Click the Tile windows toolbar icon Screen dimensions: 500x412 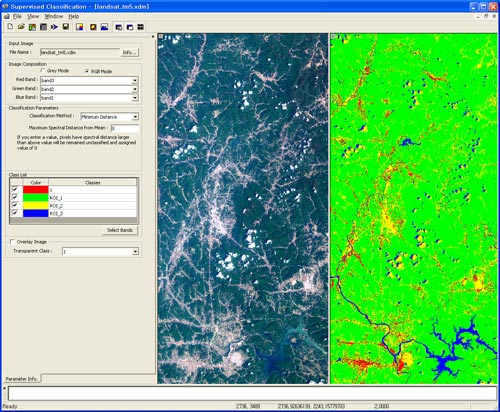[x=140, y=27]
